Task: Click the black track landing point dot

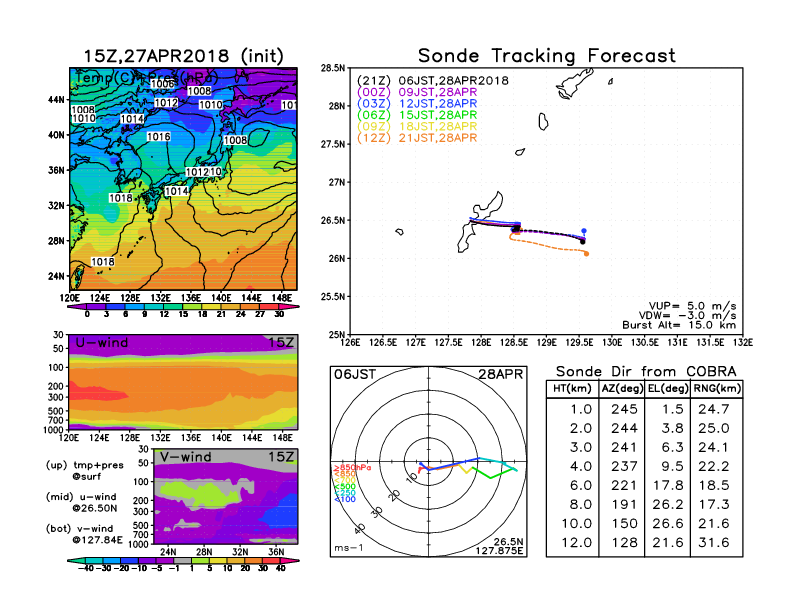Action: pos(582,242)
